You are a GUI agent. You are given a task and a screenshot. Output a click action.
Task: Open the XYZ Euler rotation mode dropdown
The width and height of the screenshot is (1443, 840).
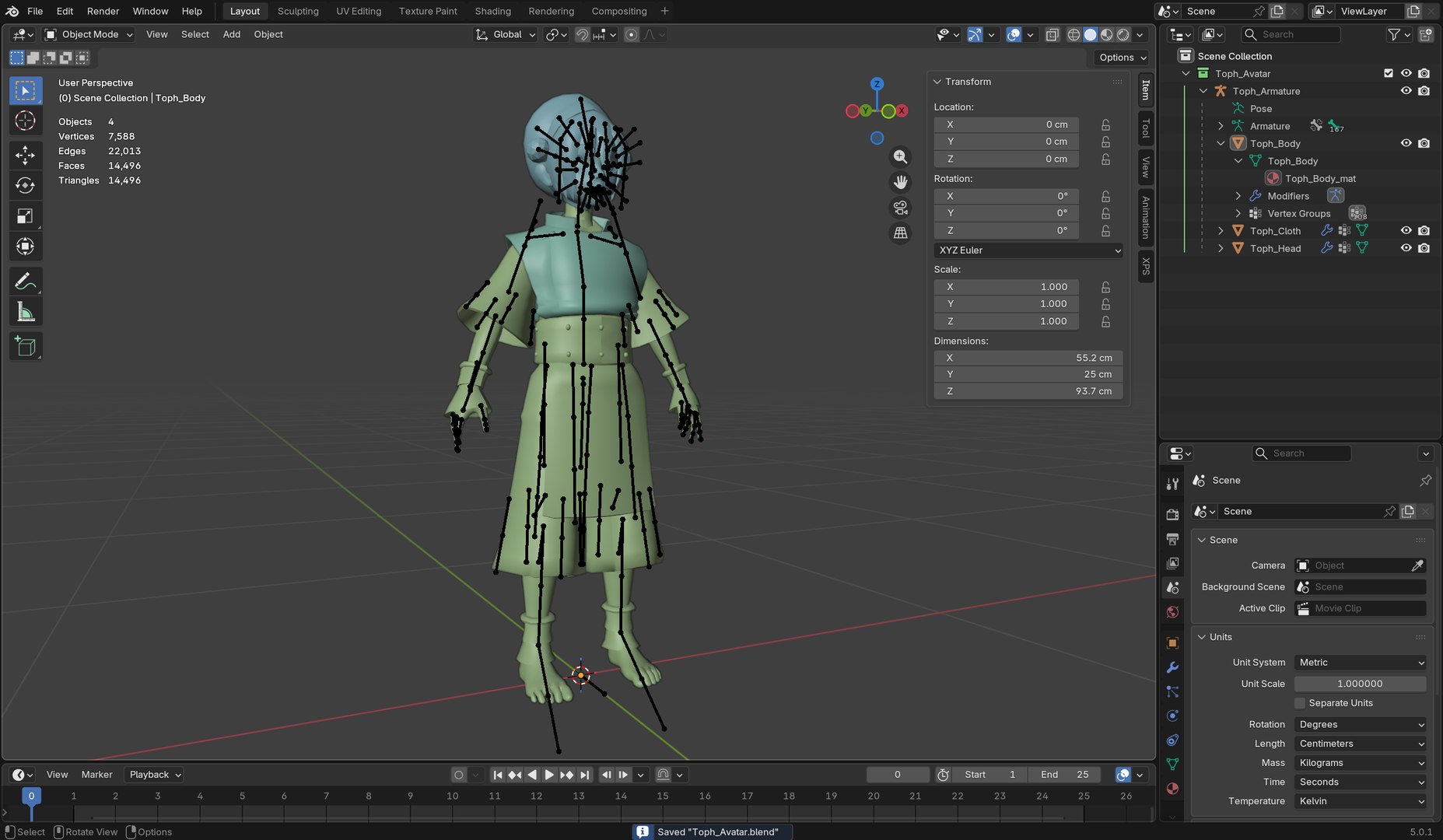(x=1028, y=250)
